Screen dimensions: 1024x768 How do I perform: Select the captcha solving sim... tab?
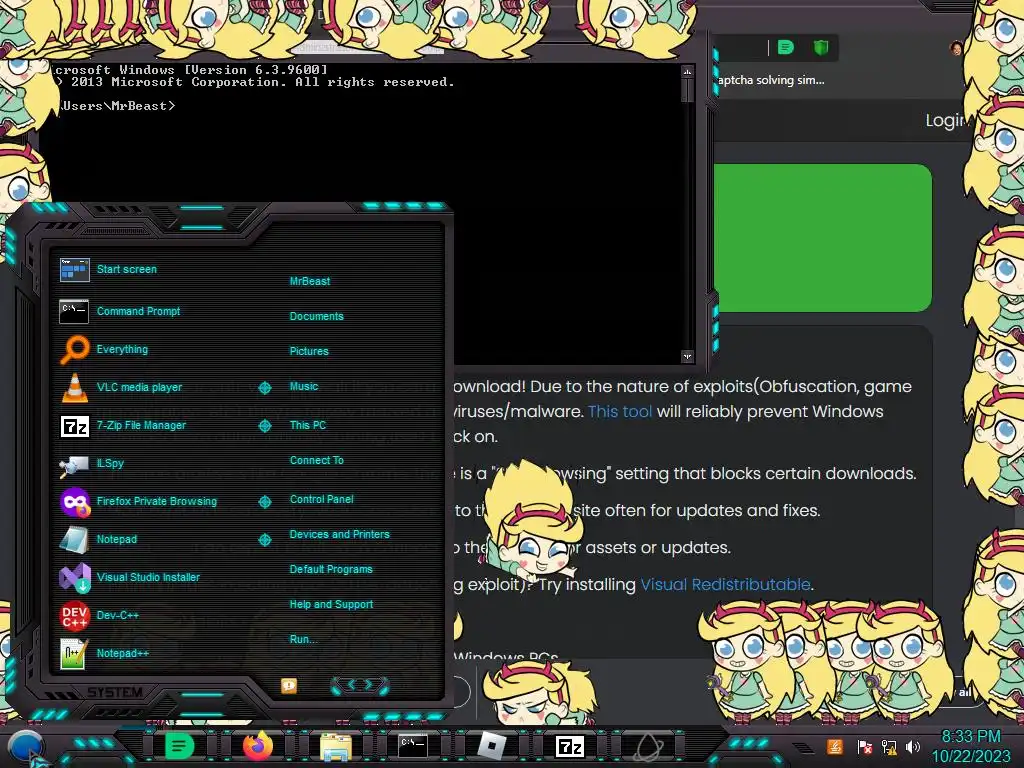(771, 80)
